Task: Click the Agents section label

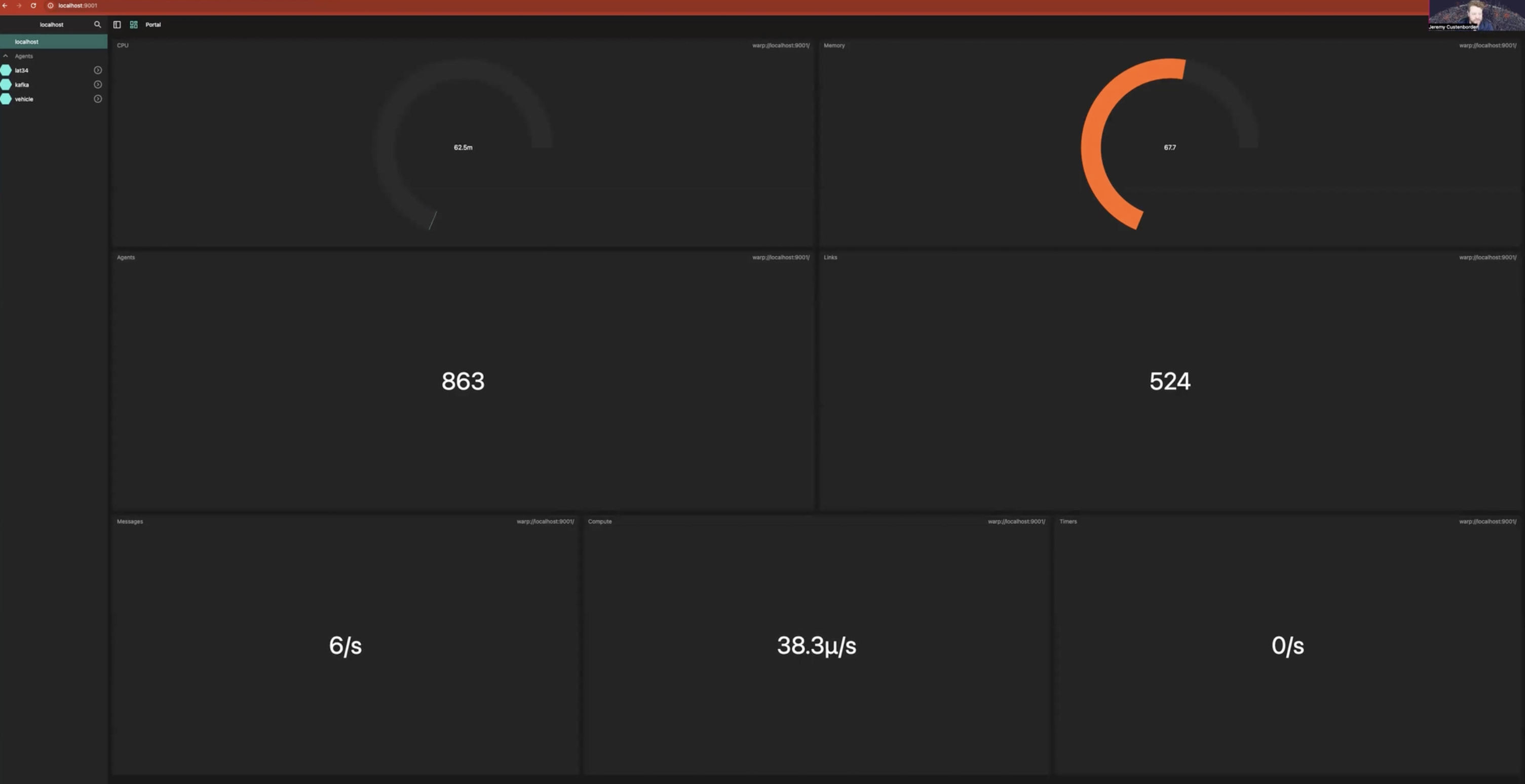Action: (x=24, y=56)
